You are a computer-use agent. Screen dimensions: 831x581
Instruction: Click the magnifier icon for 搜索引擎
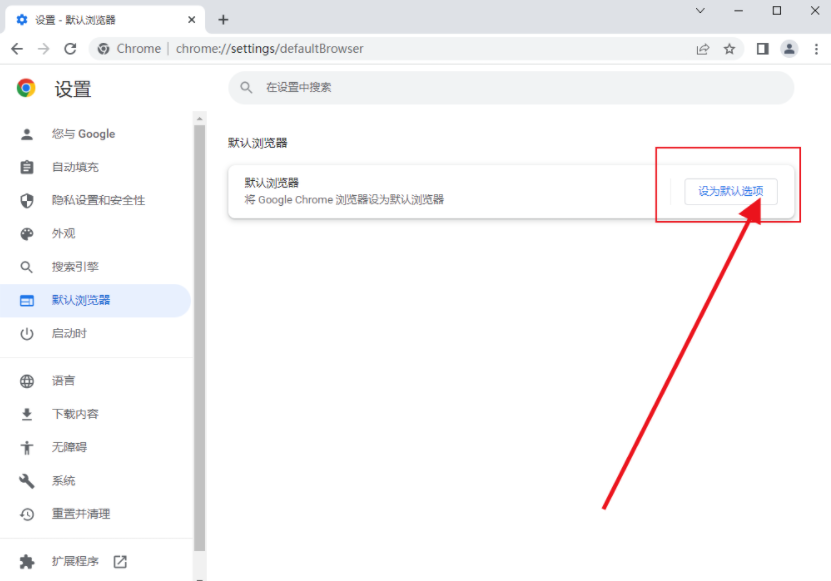coord(26,267)
